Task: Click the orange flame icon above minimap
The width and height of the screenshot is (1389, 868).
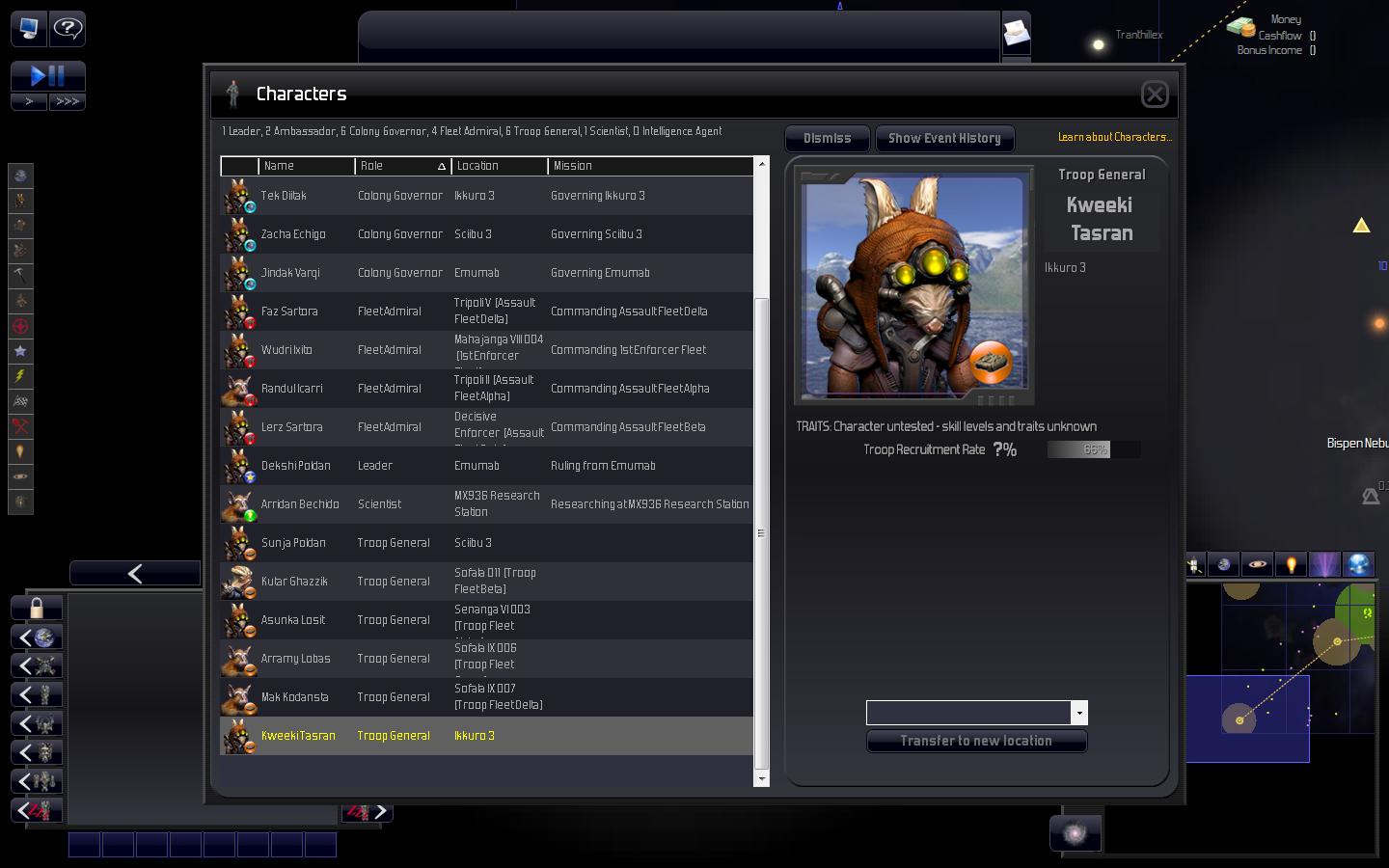Action: pyautogui.click(x=1291, y=565)
